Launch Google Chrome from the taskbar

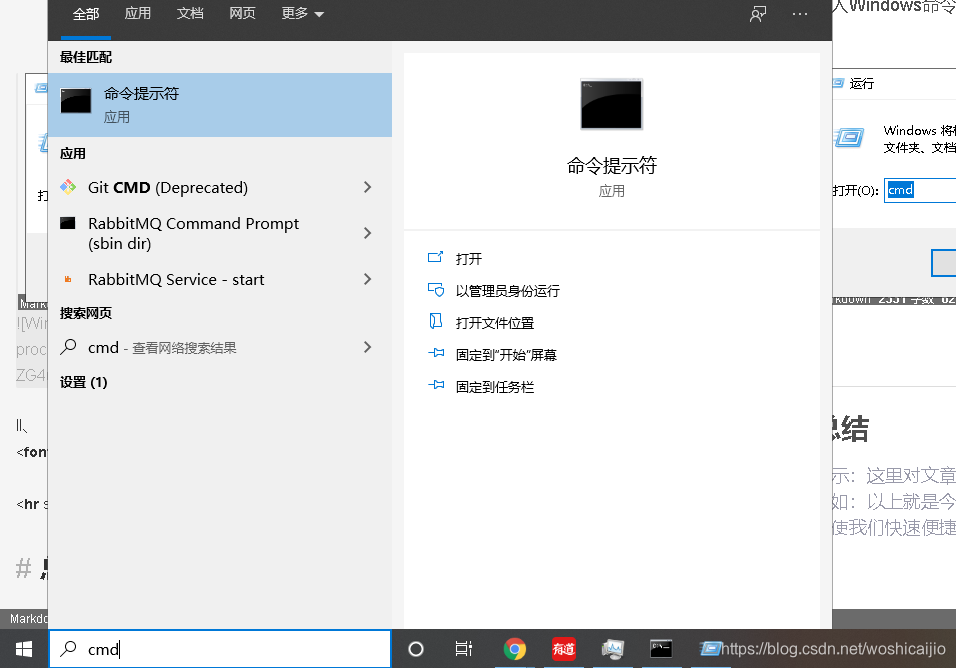point(514,650)
